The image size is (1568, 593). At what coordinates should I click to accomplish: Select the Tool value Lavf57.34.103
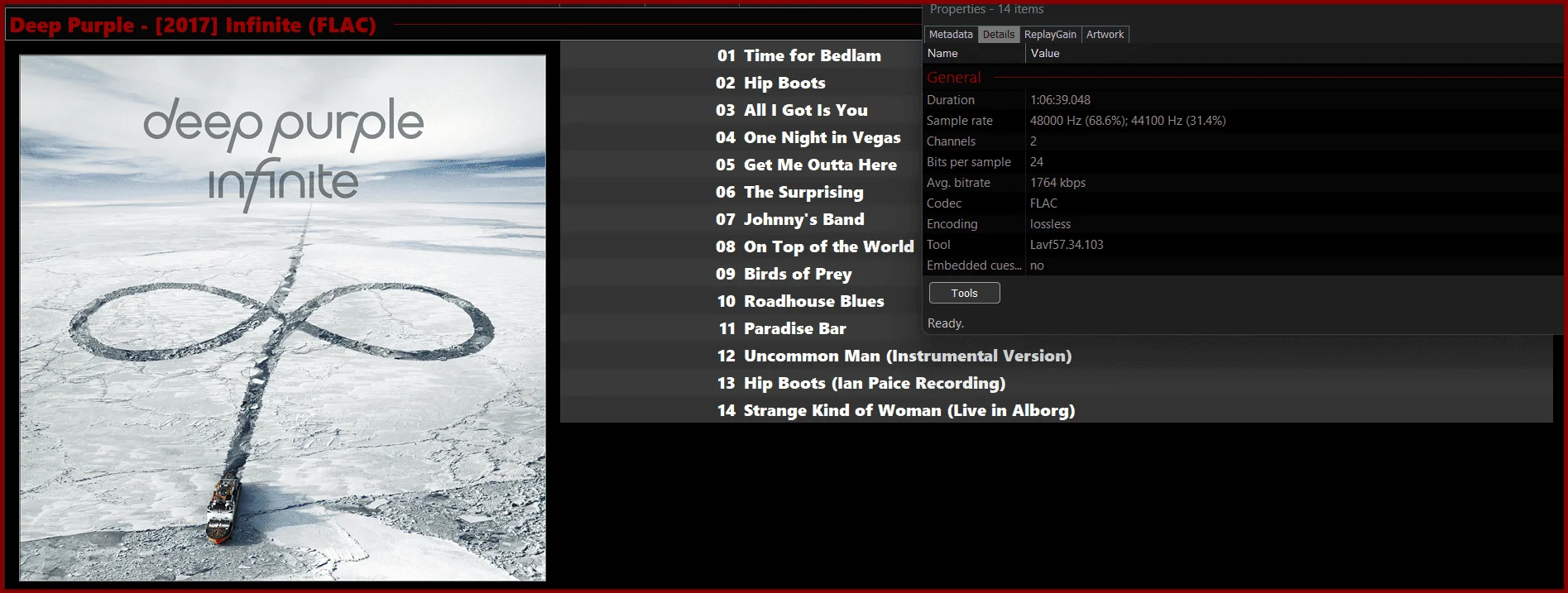click(1067, 245)
